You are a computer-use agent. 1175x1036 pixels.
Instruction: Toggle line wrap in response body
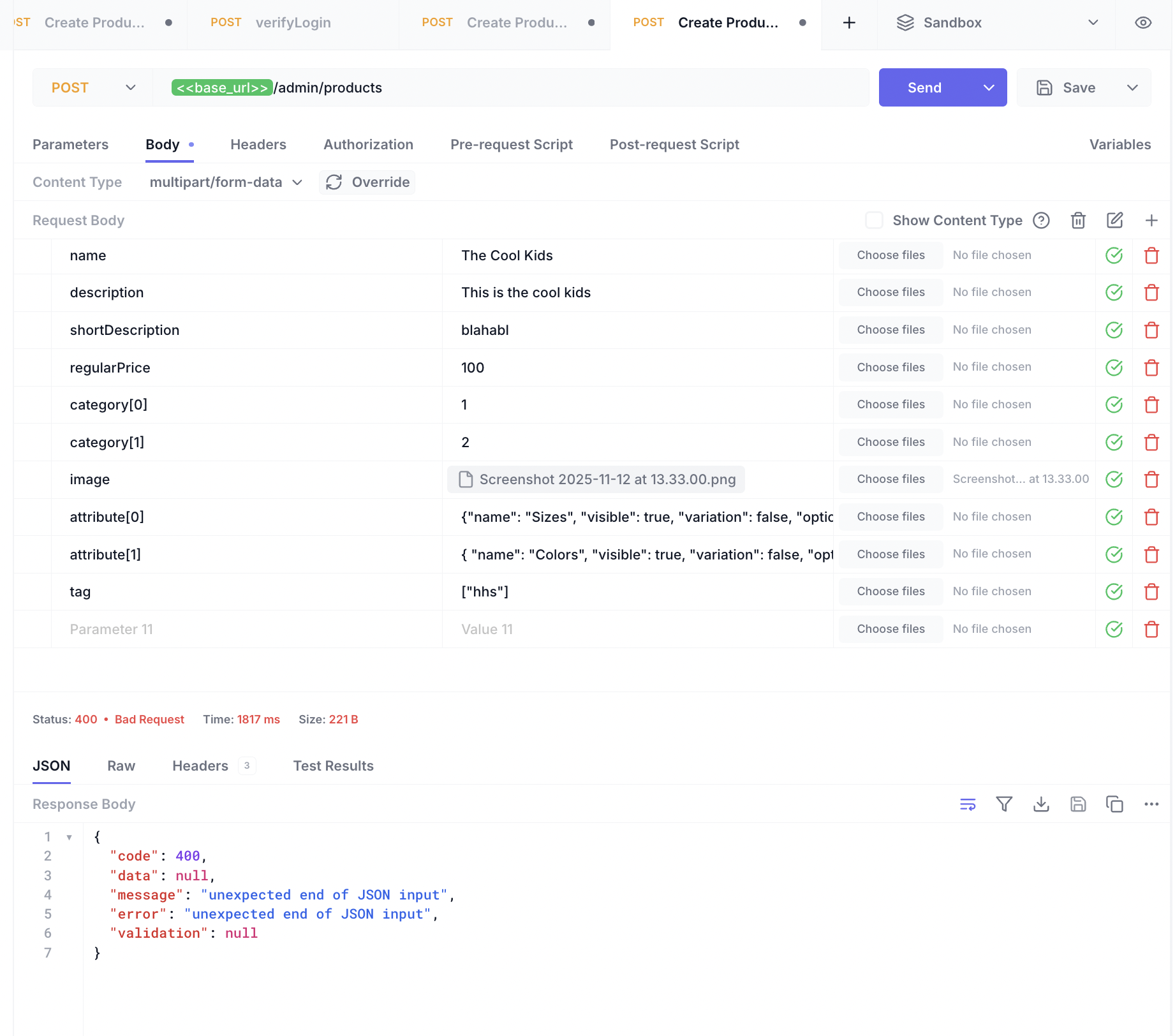click(x=968, y=804)
